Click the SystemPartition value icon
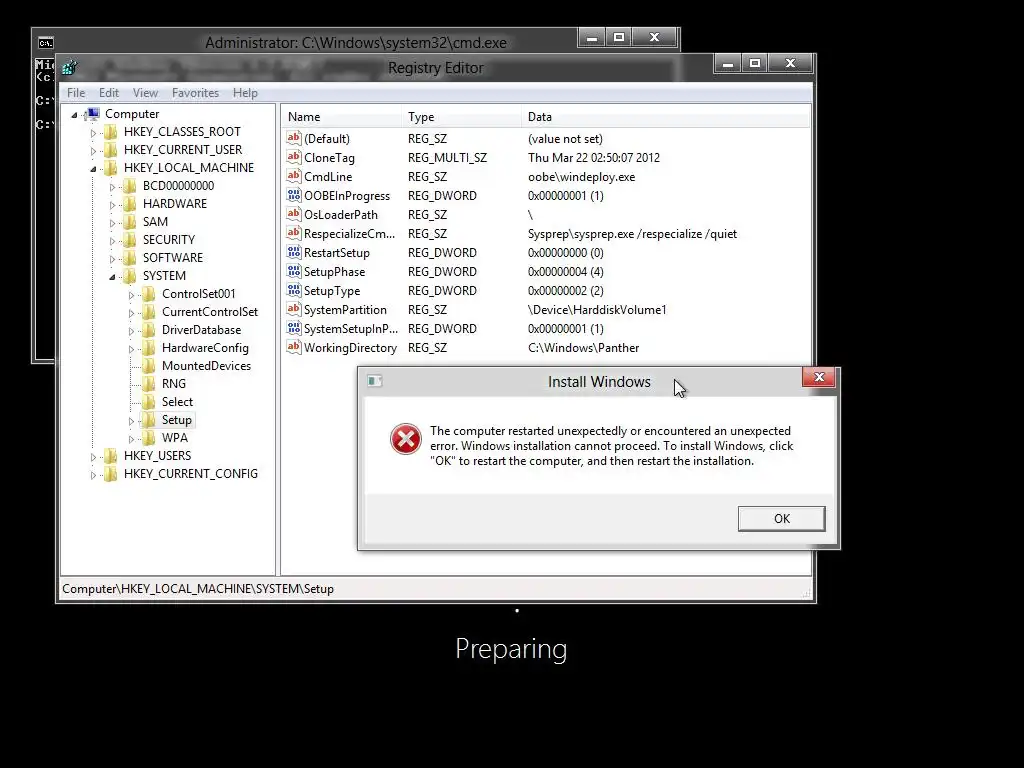1024x768 pixels. point(294,308)
